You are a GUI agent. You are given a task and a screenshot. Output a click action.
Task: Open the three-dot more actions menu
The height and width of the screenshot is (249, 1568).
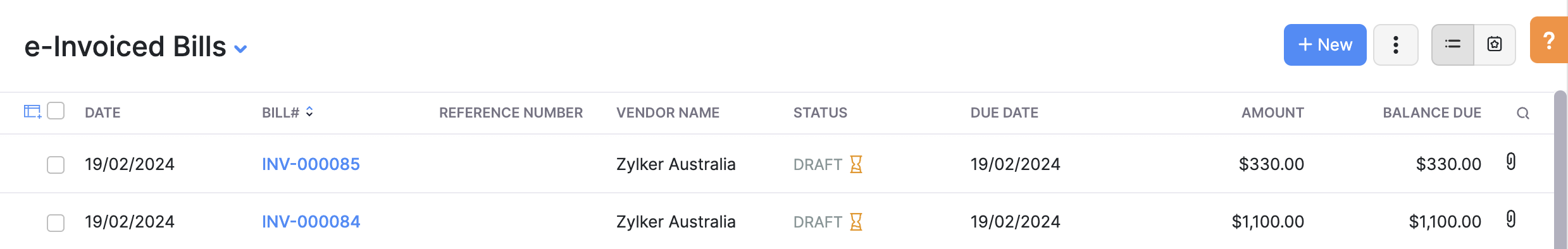(1395, 44)
